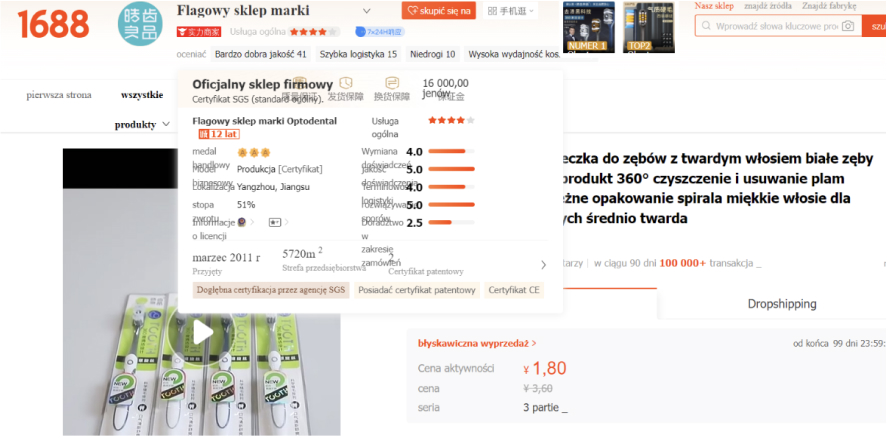The image size is (888, 438).
Task: Click the red power merchant badge
Action: point(199,32)
